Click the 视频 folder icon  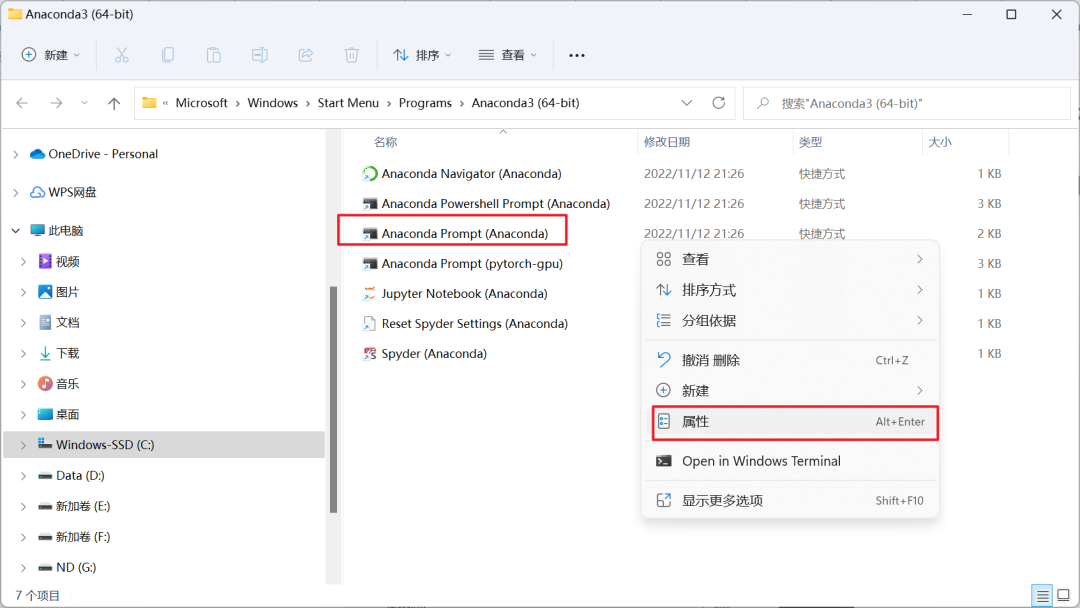45,261
